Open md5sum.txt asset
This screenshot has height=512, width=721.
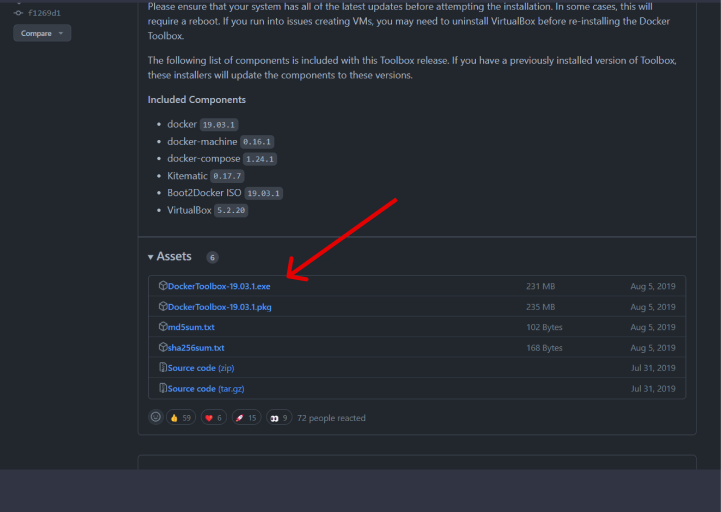[x=191, y=327]
